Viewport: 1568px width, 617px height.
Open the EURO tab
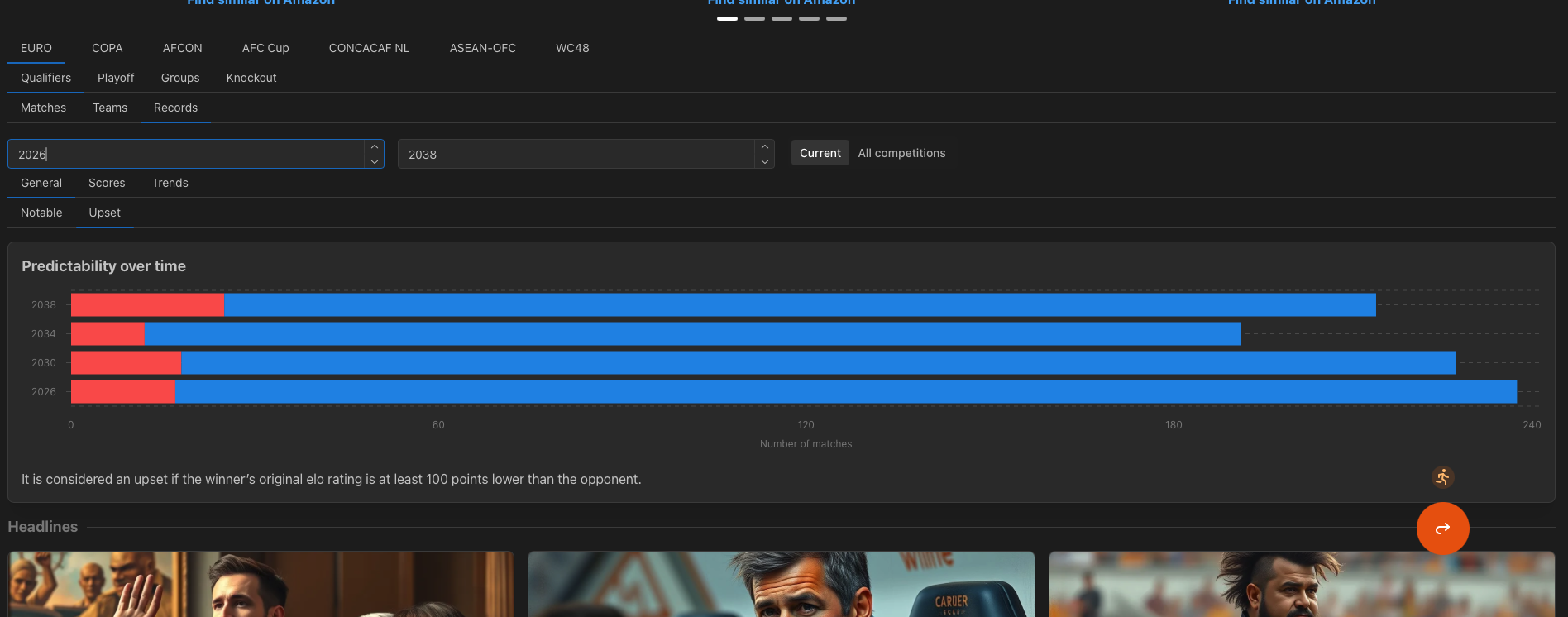click(36, 48)
